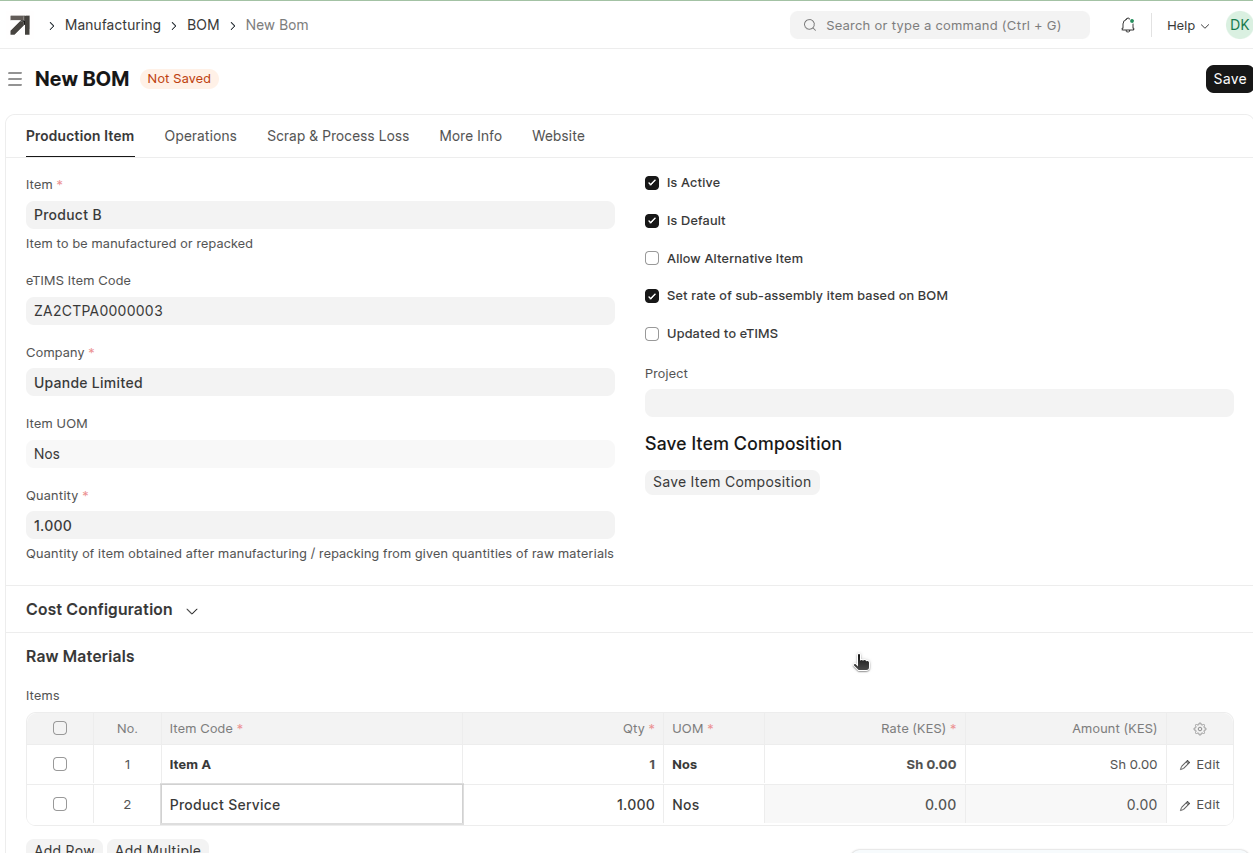1253x853 pixels.
Task: Click the eTIMS Item Code field
Action: 320,311
